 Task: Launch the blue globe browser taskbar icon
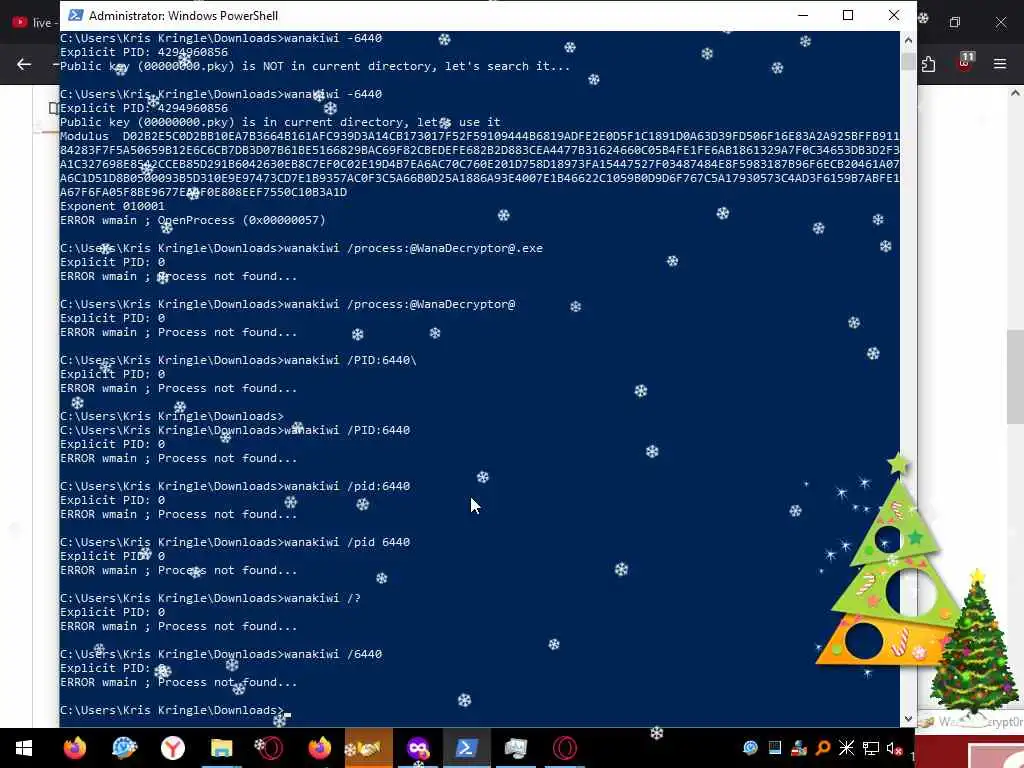124,748
